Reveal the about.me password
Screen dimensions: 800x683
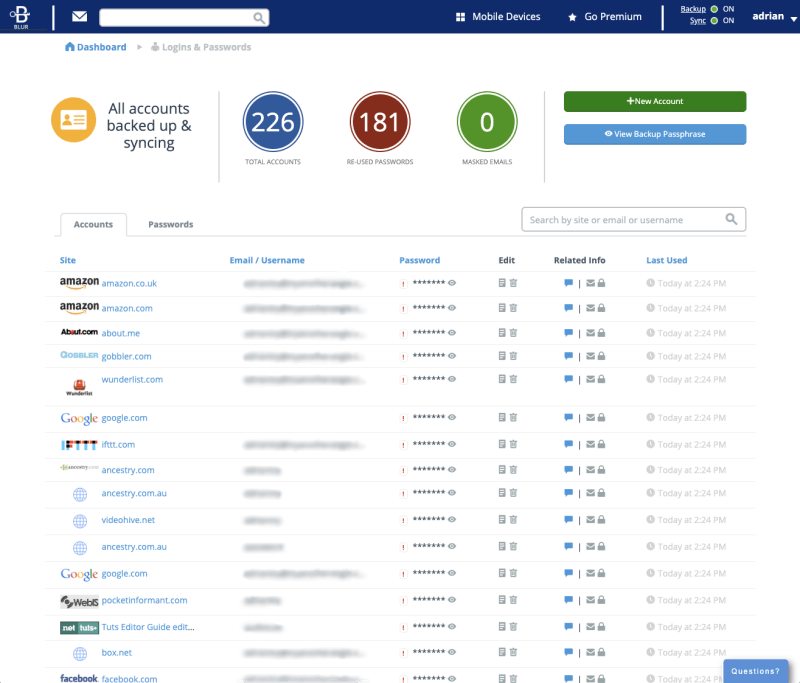(x=452, y=333)
